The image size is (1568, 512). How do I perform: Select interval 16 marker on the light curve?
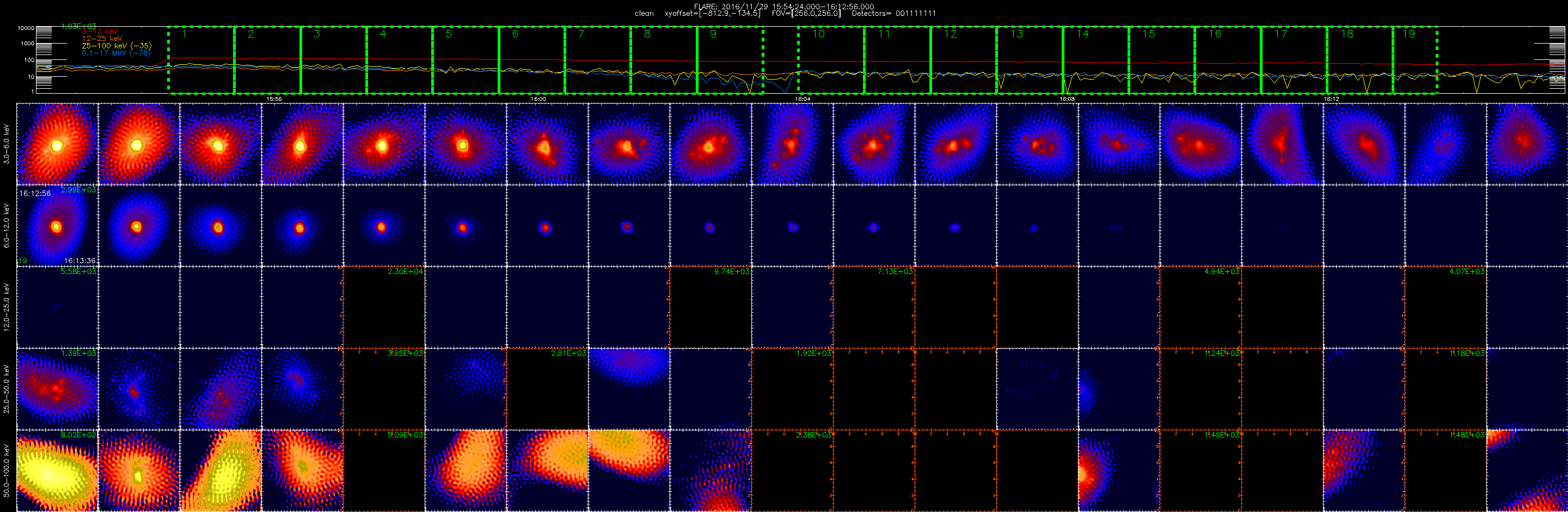click(1215, 34)
